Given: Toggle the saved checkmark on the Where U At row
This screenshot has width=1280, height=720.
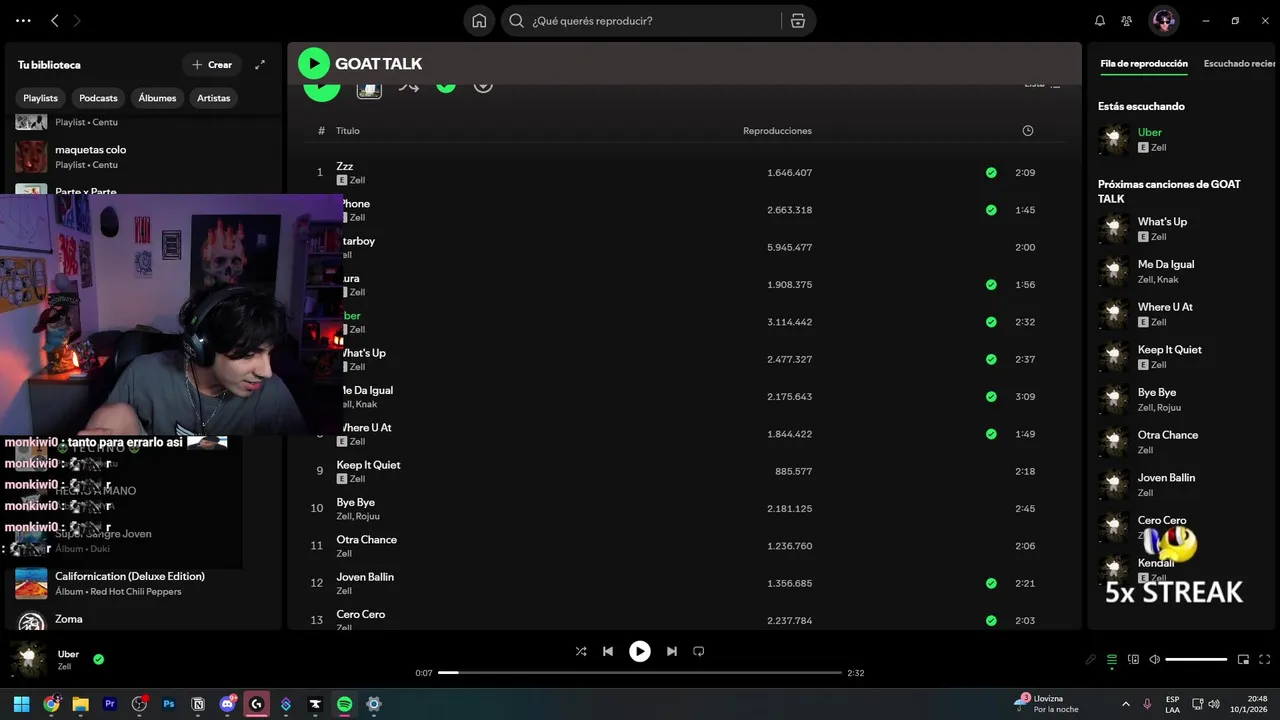Looking at the screenshot, I should point(991,434).
